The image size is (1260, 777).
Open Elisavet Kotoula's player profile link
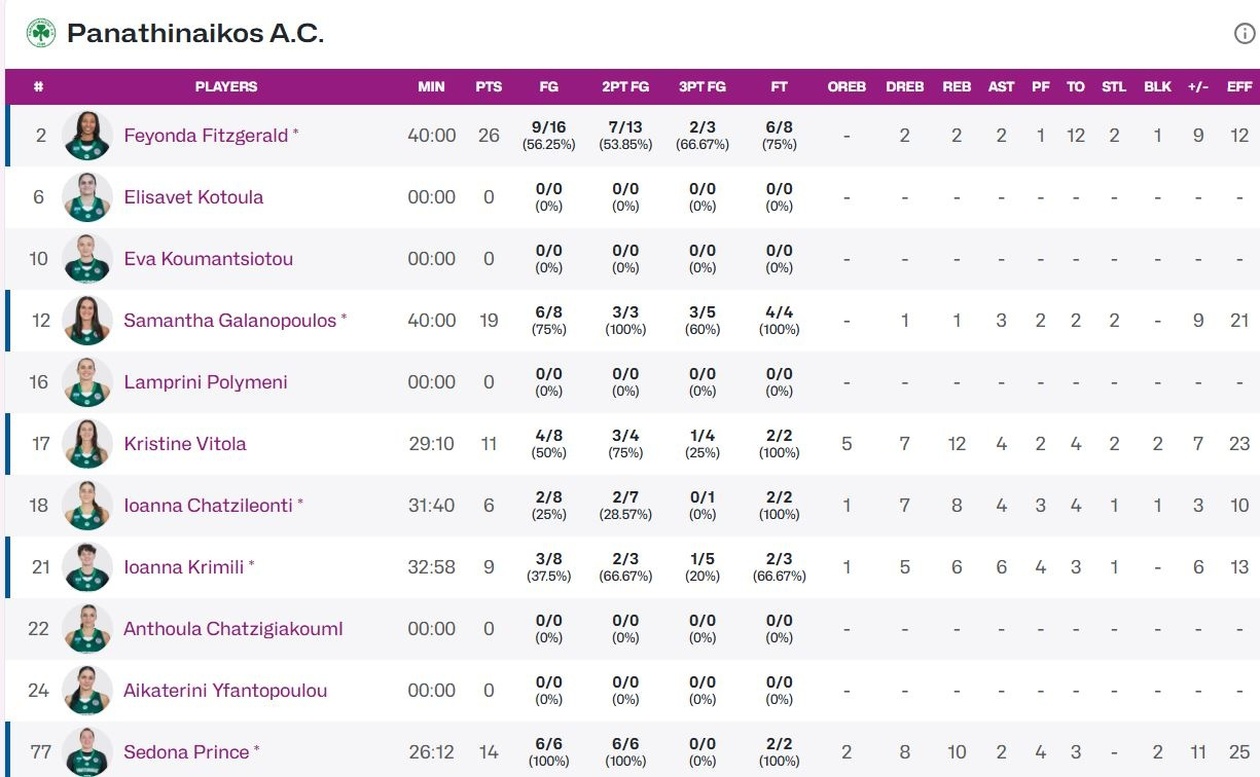coord(193,197)
